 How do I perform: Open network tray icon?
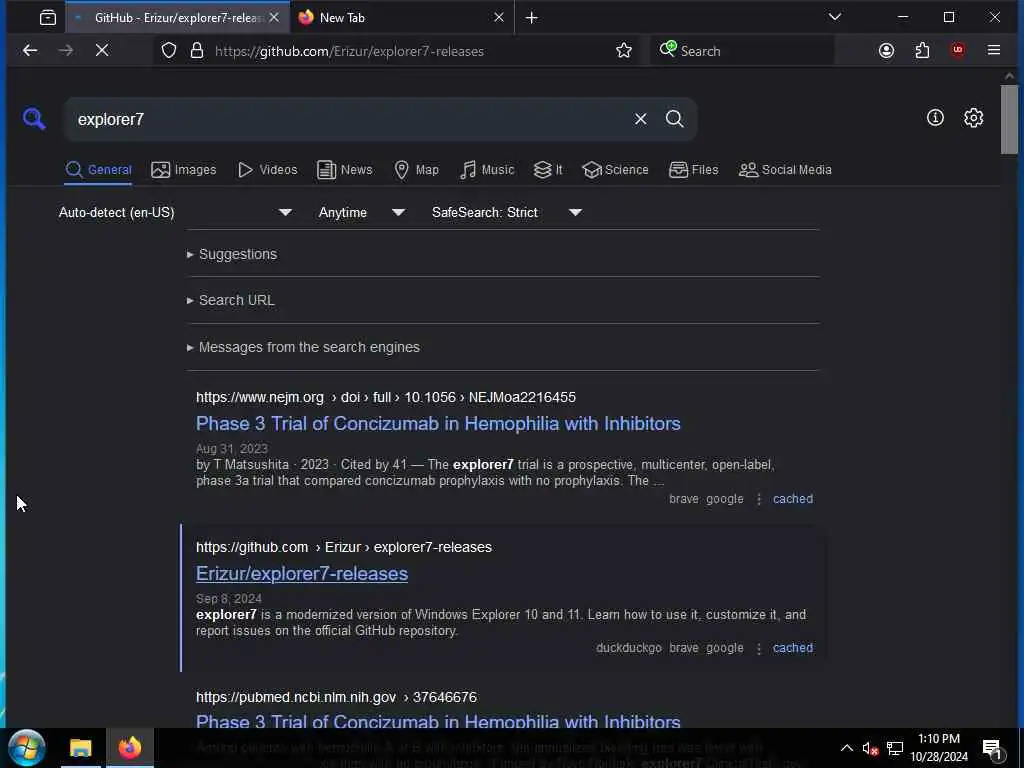[895, 748]
